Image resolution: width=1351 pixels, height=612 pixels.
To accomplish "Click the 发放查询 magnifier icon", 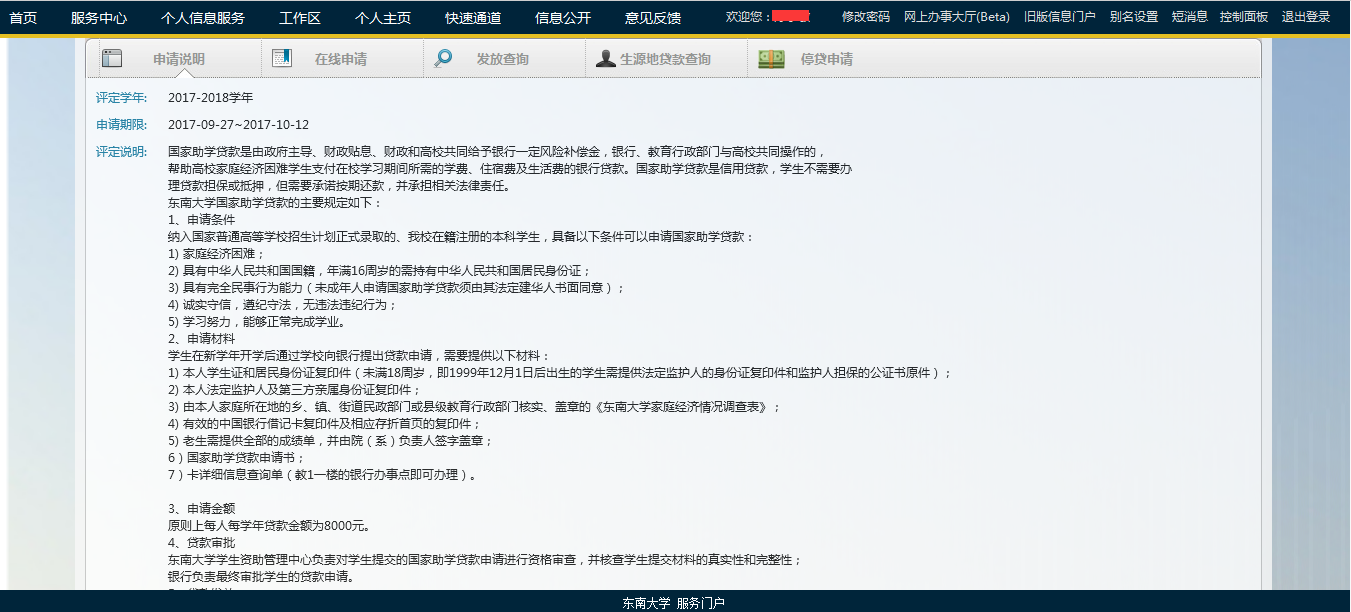I will [443, 59].
